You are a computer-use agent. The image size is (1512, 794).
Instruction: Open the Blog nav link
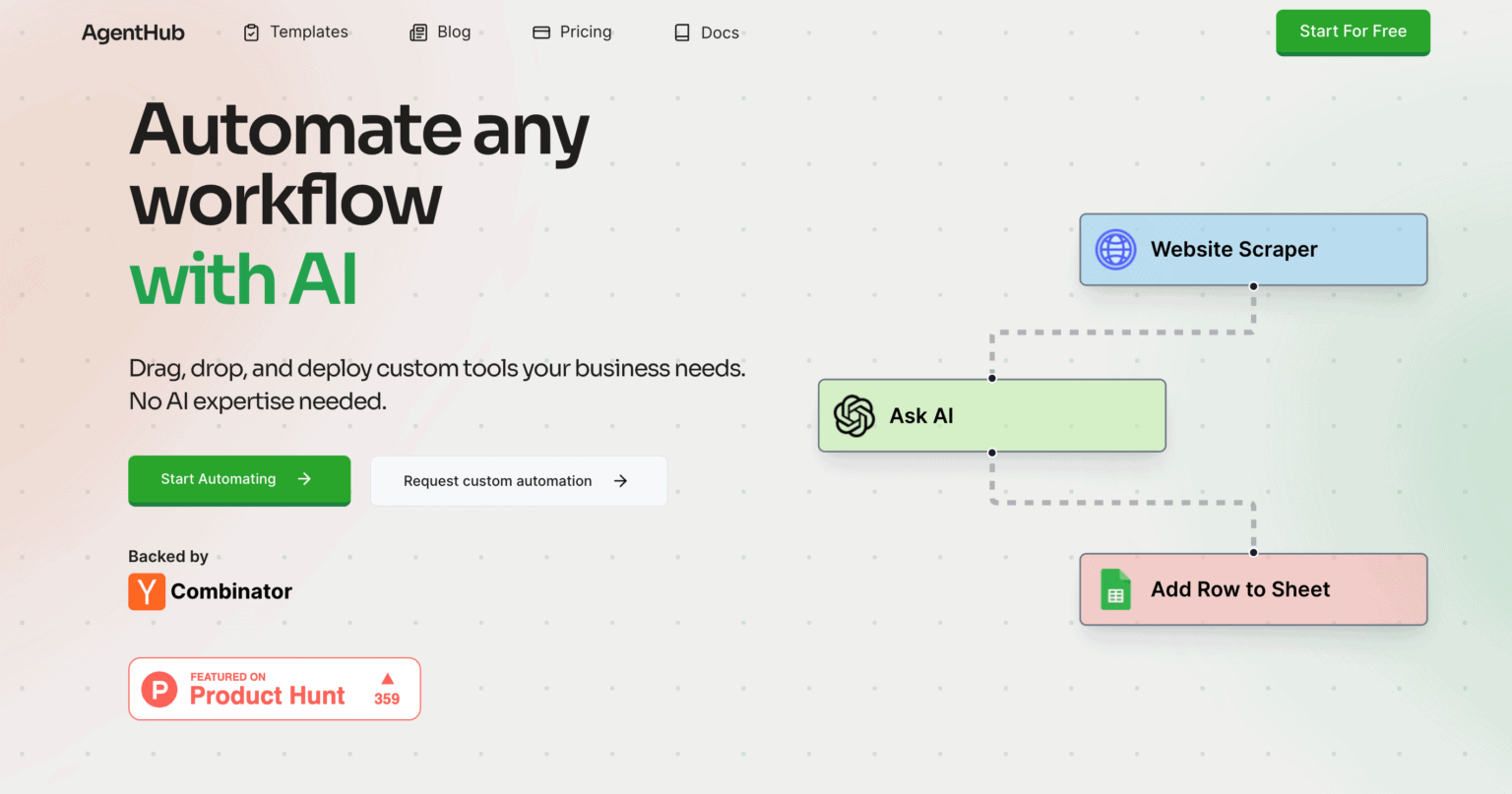(x=454, y=32)
